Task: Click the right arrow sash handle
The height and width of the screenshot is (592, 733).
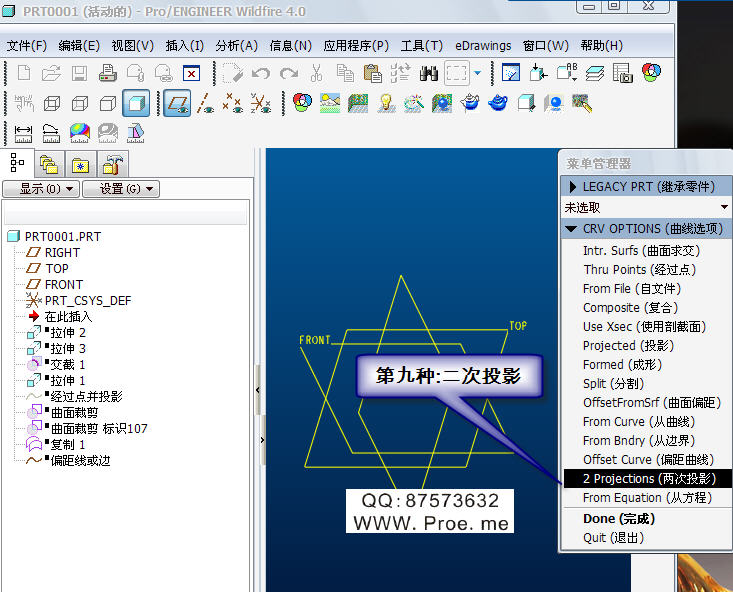Action: pyautogui.click(x=262, y=440)
